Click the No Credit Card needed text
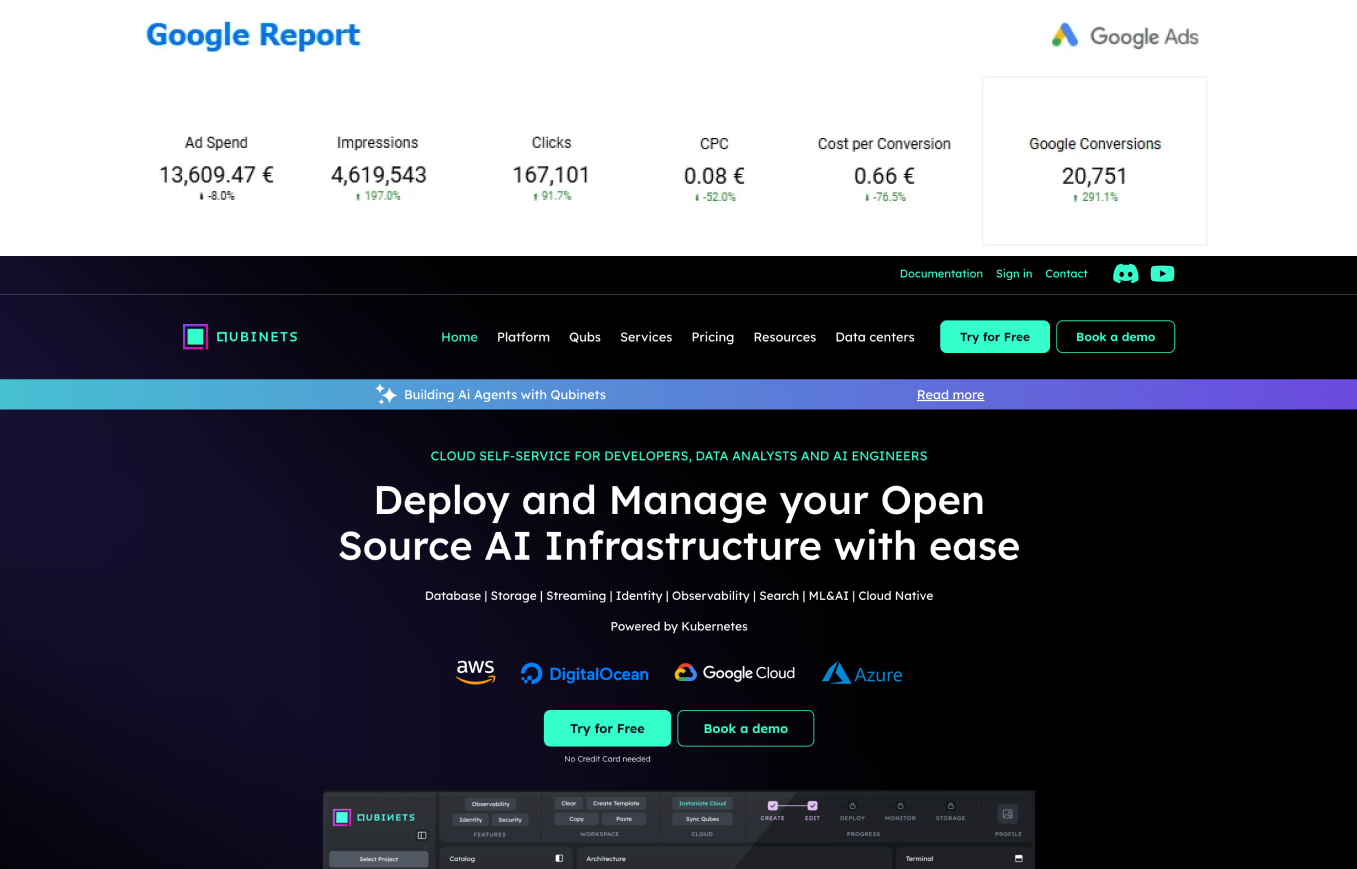Image resolution: width=1357 pixels, height=869 pixels. point(607,759)
